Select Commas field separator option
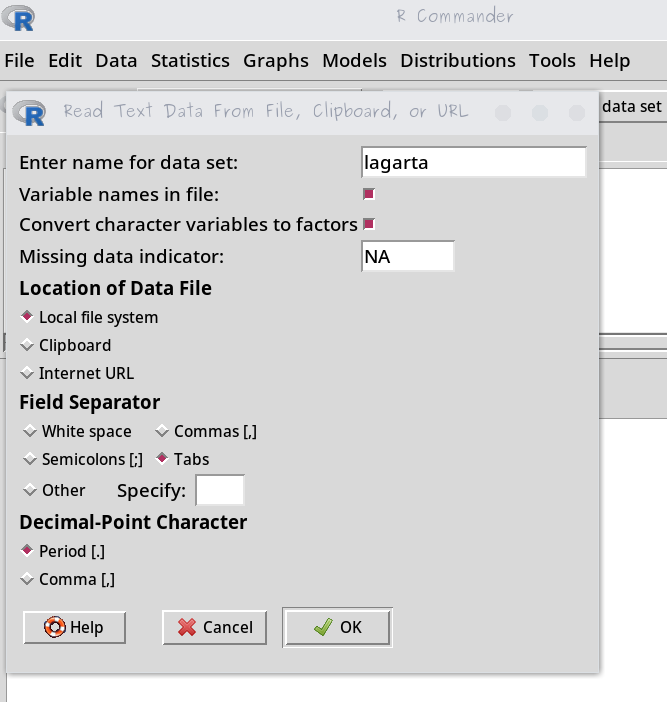This screenshot has width=667, height=702. pyautogui.click(x=162, y=431)
